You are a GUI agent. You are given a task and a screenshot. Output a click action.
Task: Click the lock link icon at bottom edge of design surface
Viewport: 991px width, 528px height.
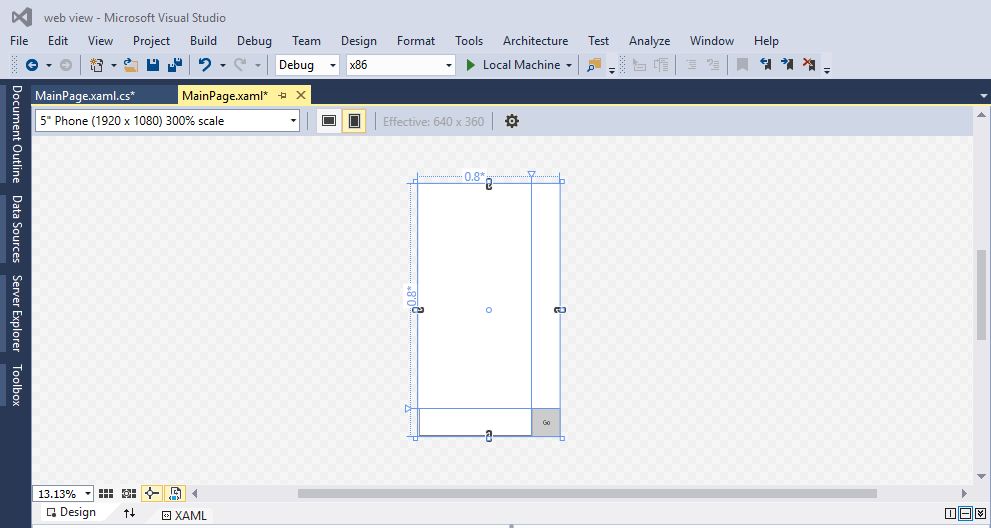click(489, 436)
